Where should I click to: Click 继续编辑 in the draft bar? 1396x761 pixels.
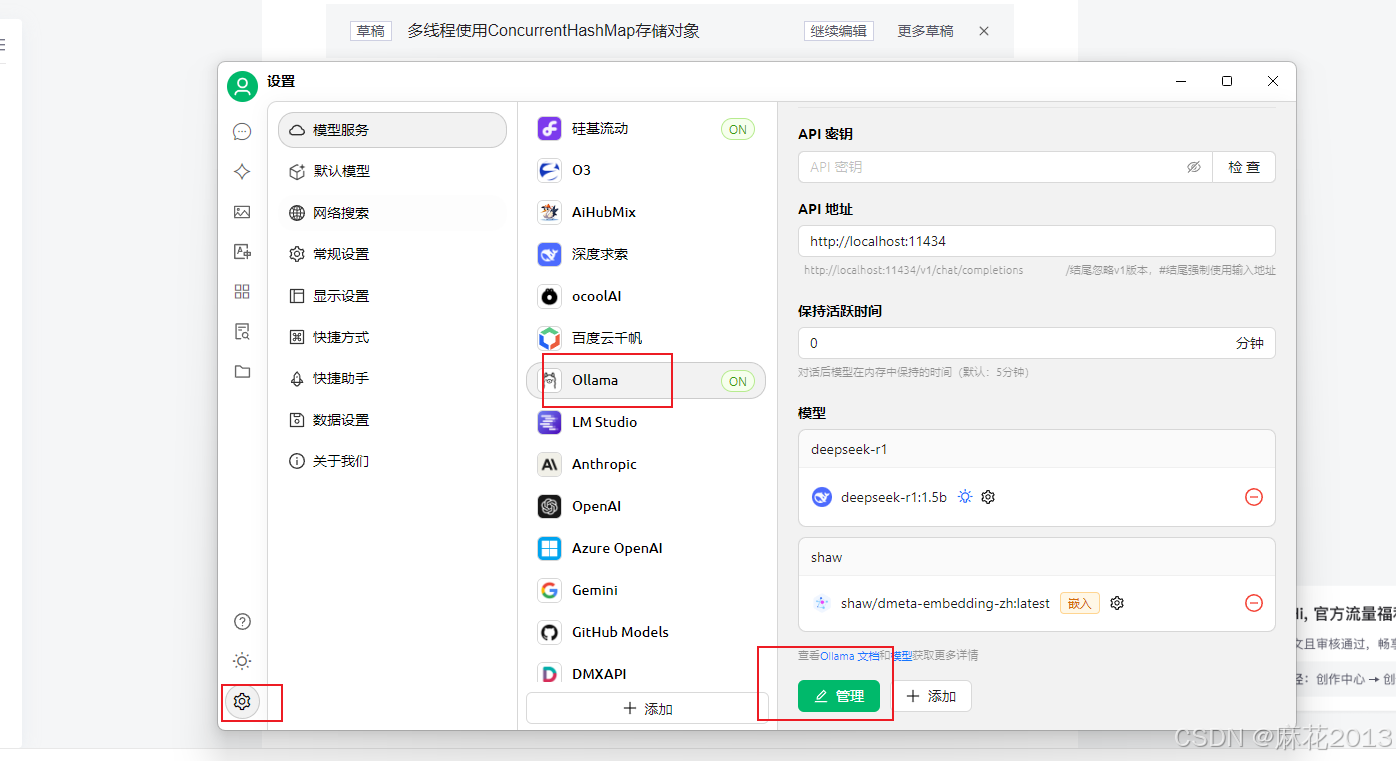839,31
